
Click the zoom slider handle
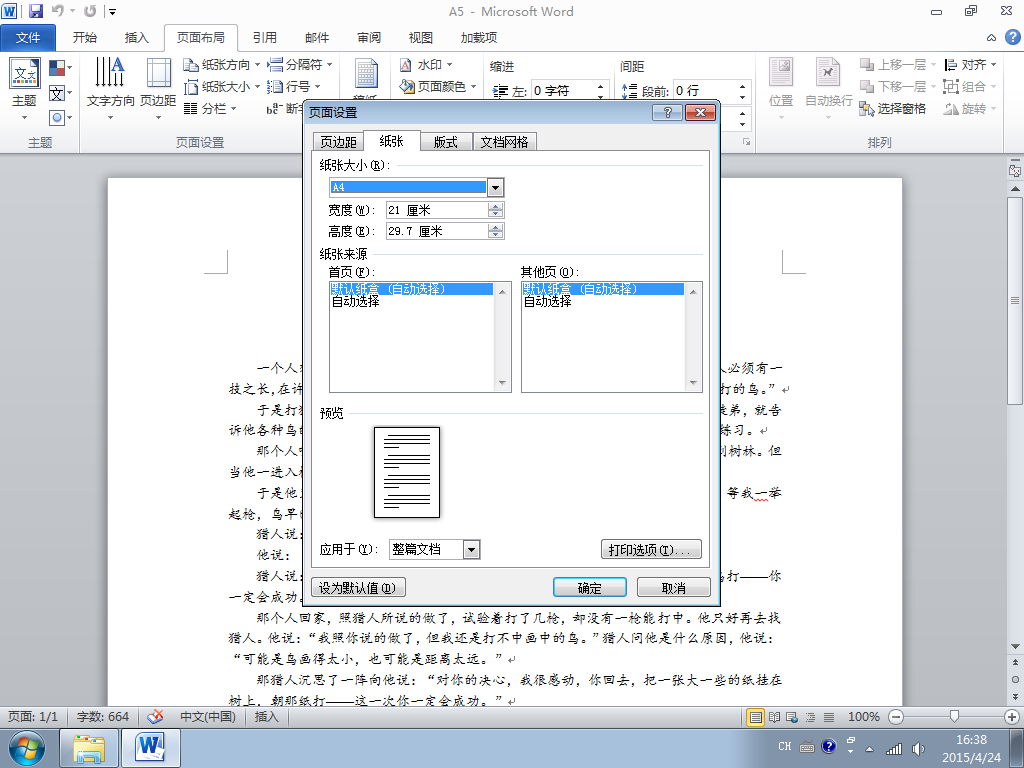pyautogui.click(x=954, y=716)
